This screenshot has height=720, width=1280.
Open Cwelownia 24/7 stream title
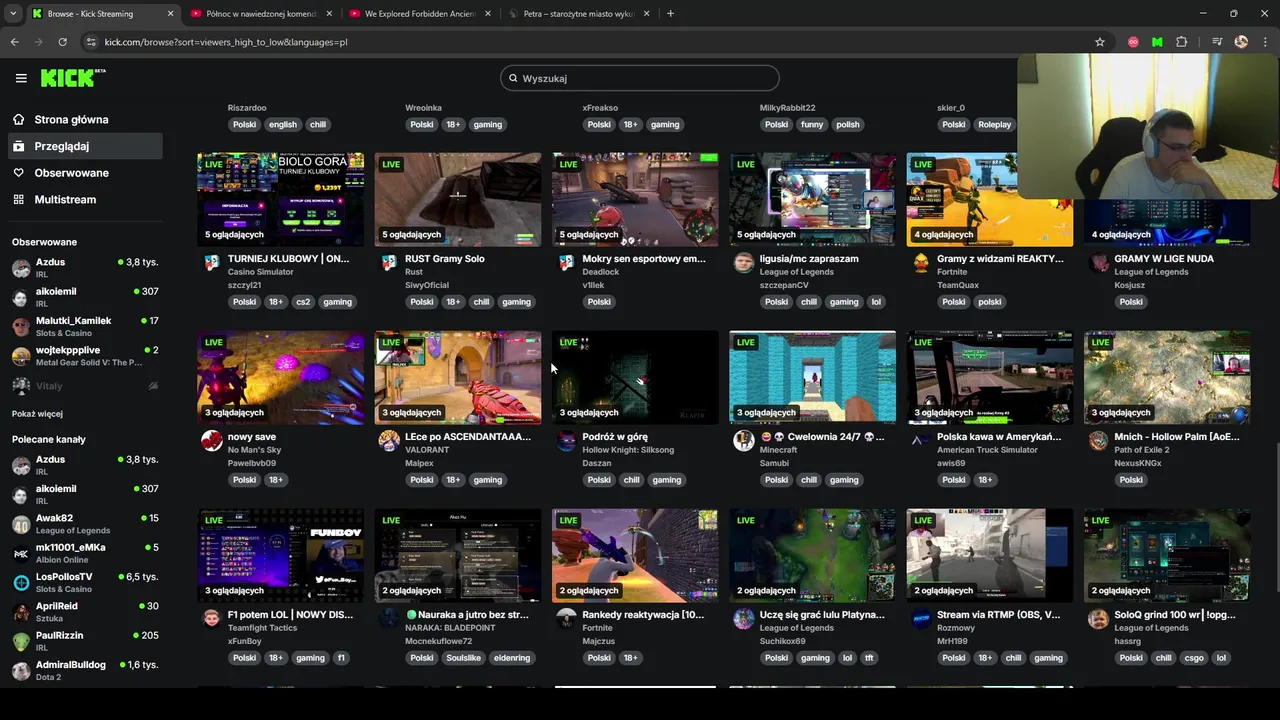pyautogui.click(x=822, y=437)
